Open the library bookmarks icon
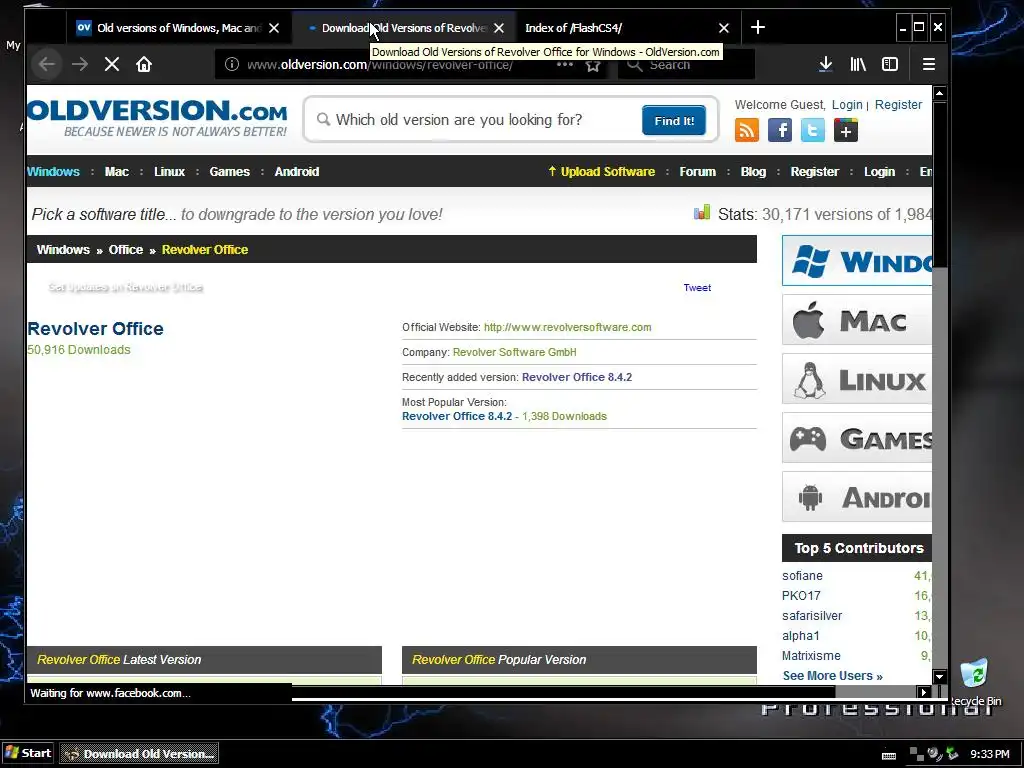The image size is (1024, 768). tap(857, 64)
